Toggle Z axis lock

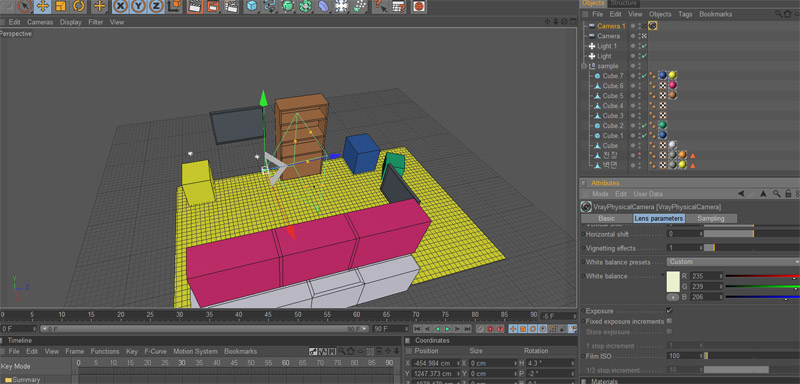[x=157, y=6]
